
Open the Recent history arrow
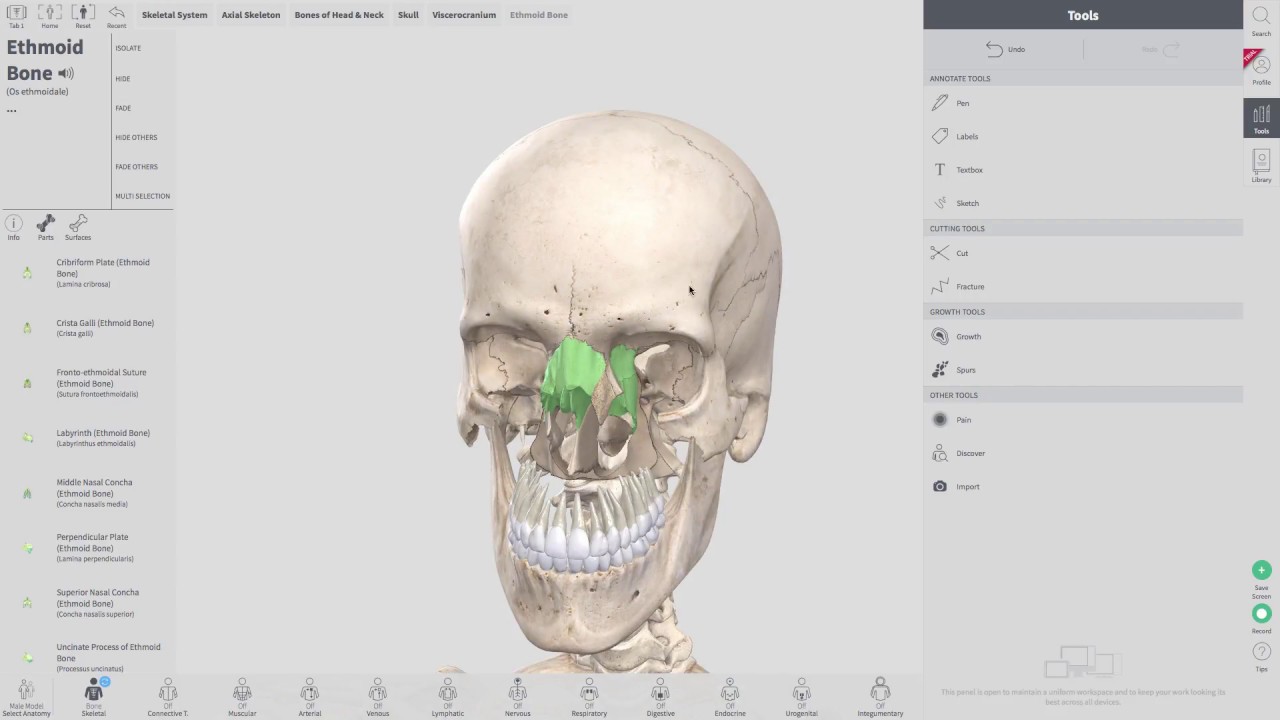coord(116,15)
